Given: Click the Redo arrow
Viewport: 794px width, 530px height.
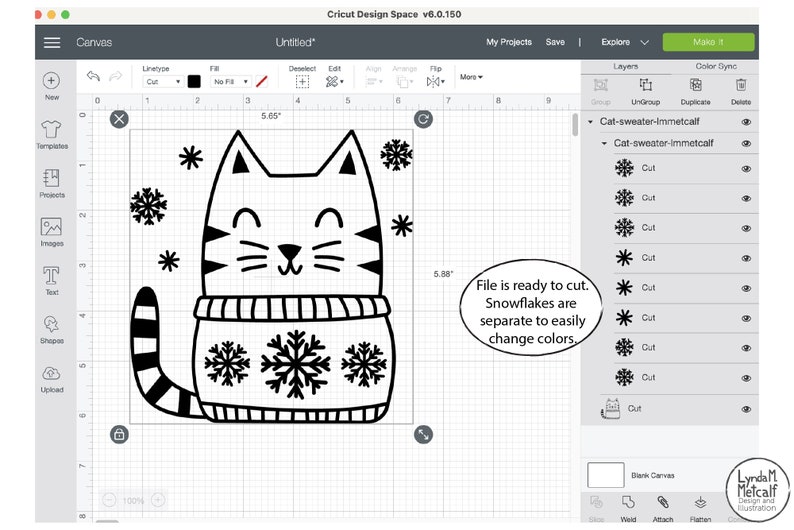Looking at the screenshot, I should [x=116, y=76].
